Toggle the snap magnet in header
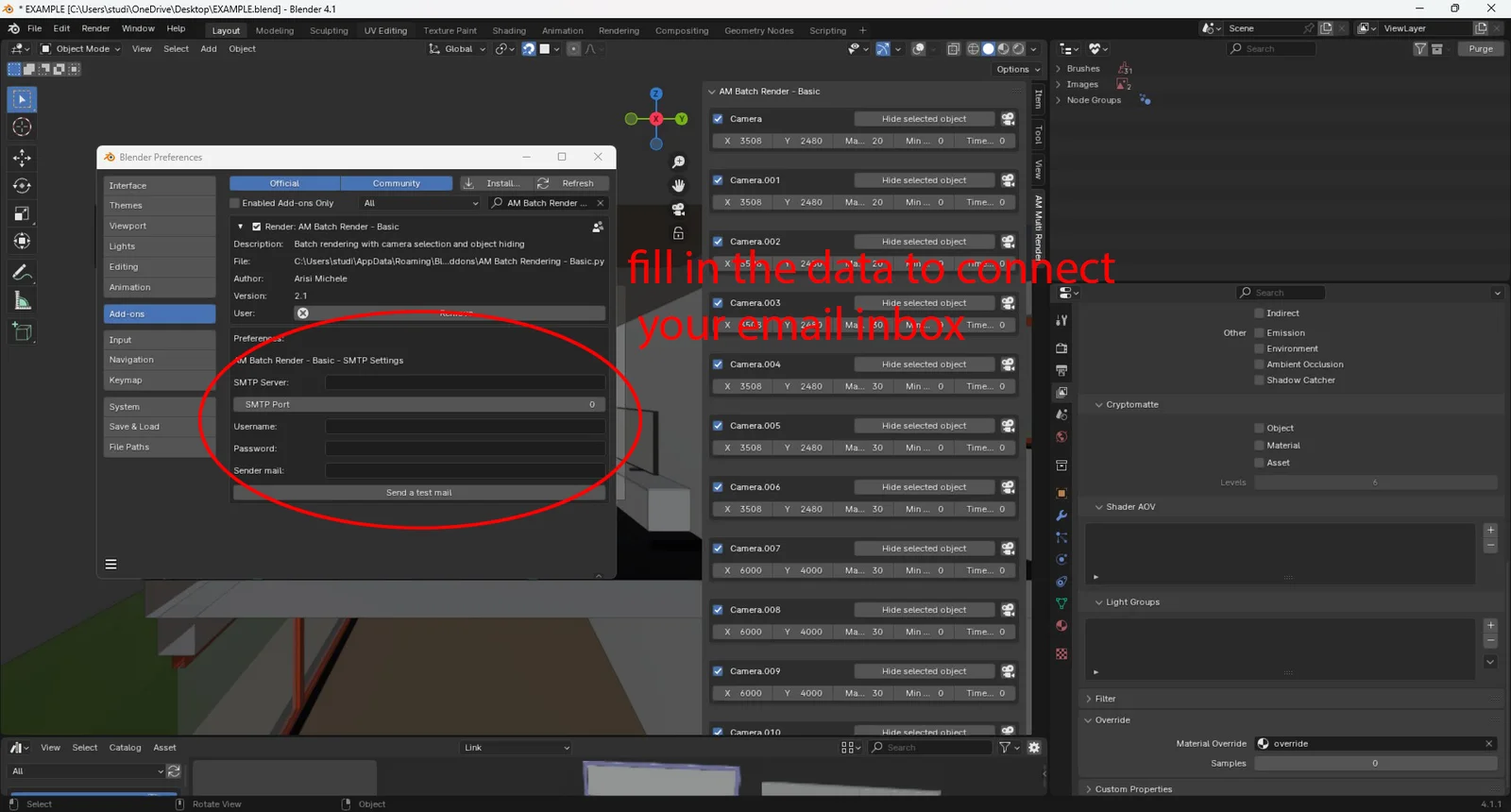The height and width of the screenshot is (812, 1511). click(529, 49)
